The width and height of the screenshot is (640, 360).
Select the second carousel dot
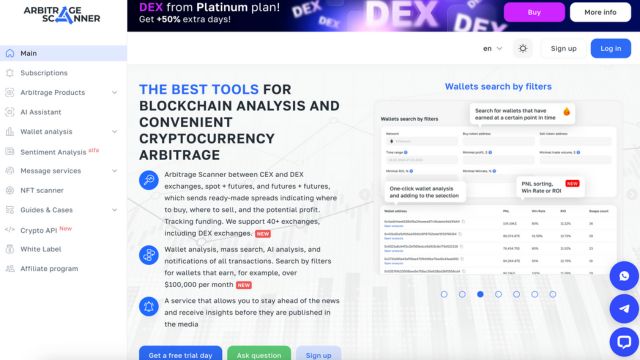tap(462, 294)
